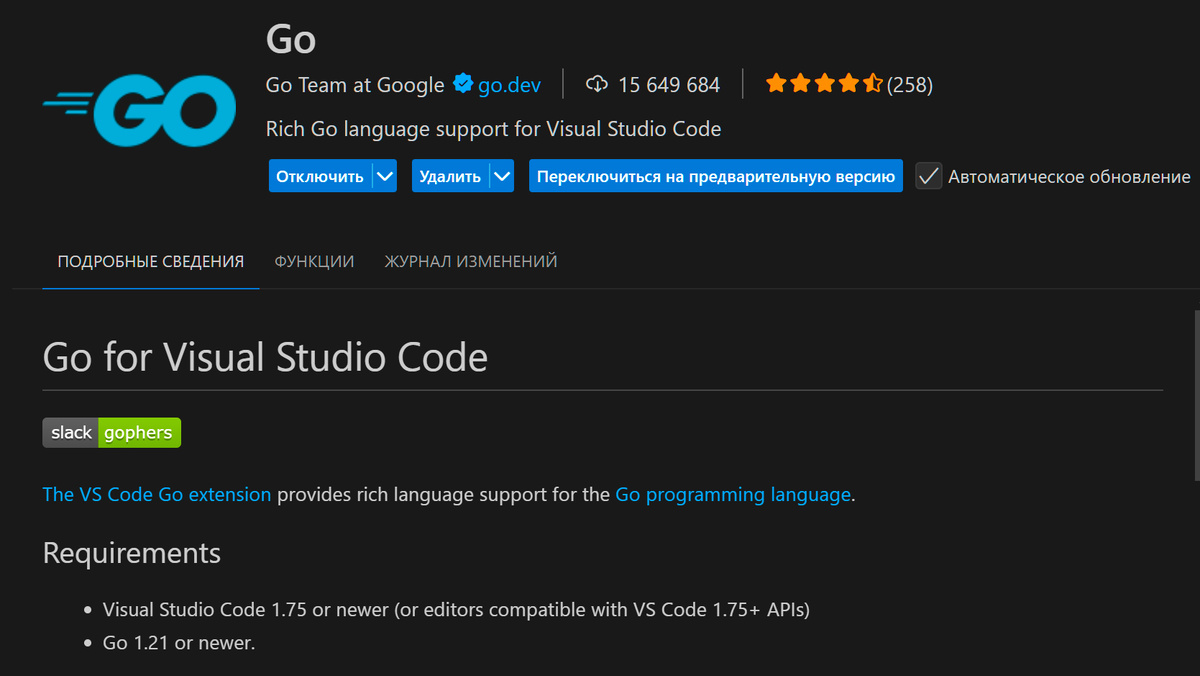Click the Go for Visual Studio Code heading
This screenshot has width=1200, height=676.
(x=265, y=357)
